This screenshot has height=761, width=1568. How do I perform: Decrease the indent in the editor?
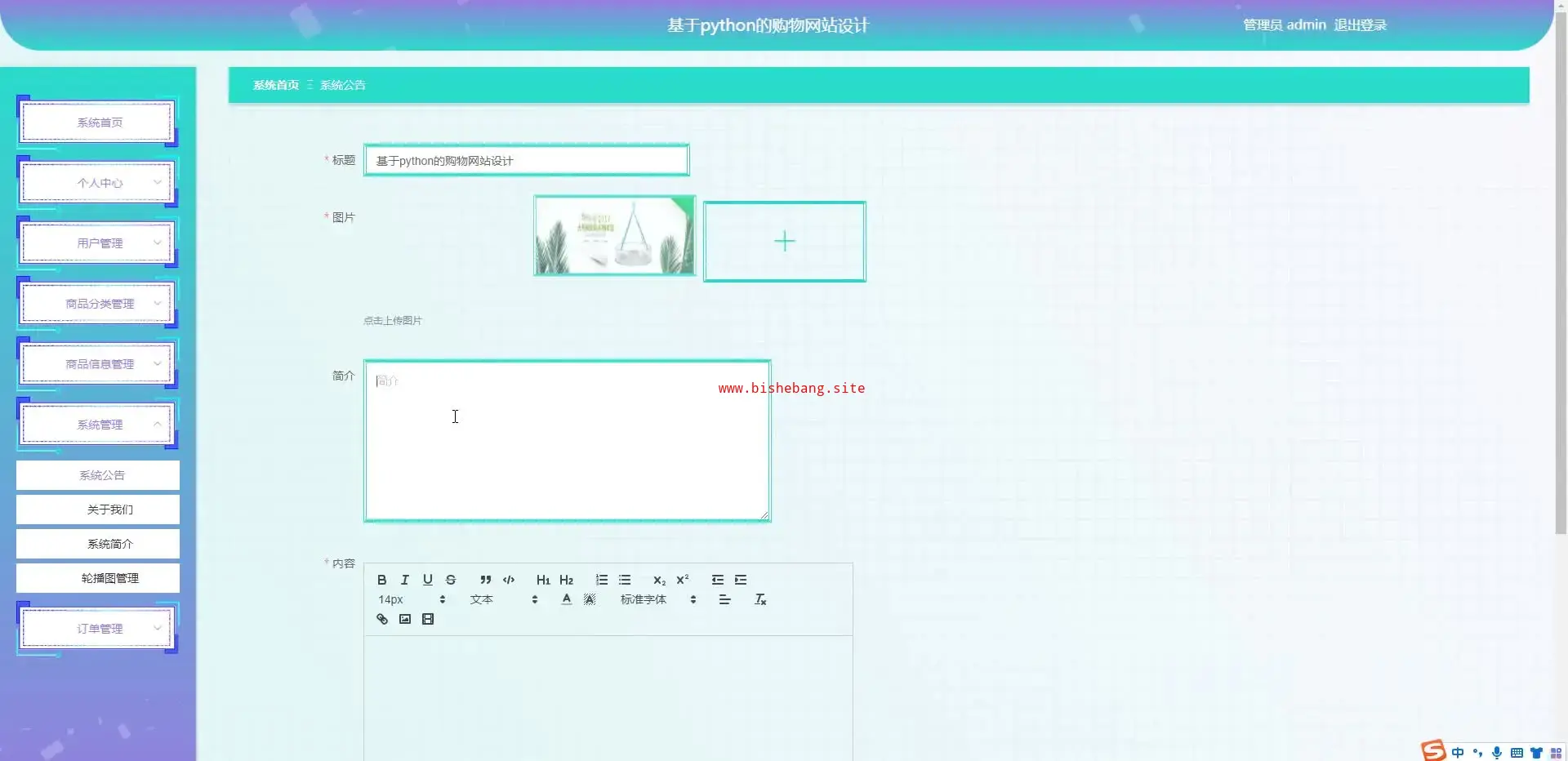pos(718,580)
